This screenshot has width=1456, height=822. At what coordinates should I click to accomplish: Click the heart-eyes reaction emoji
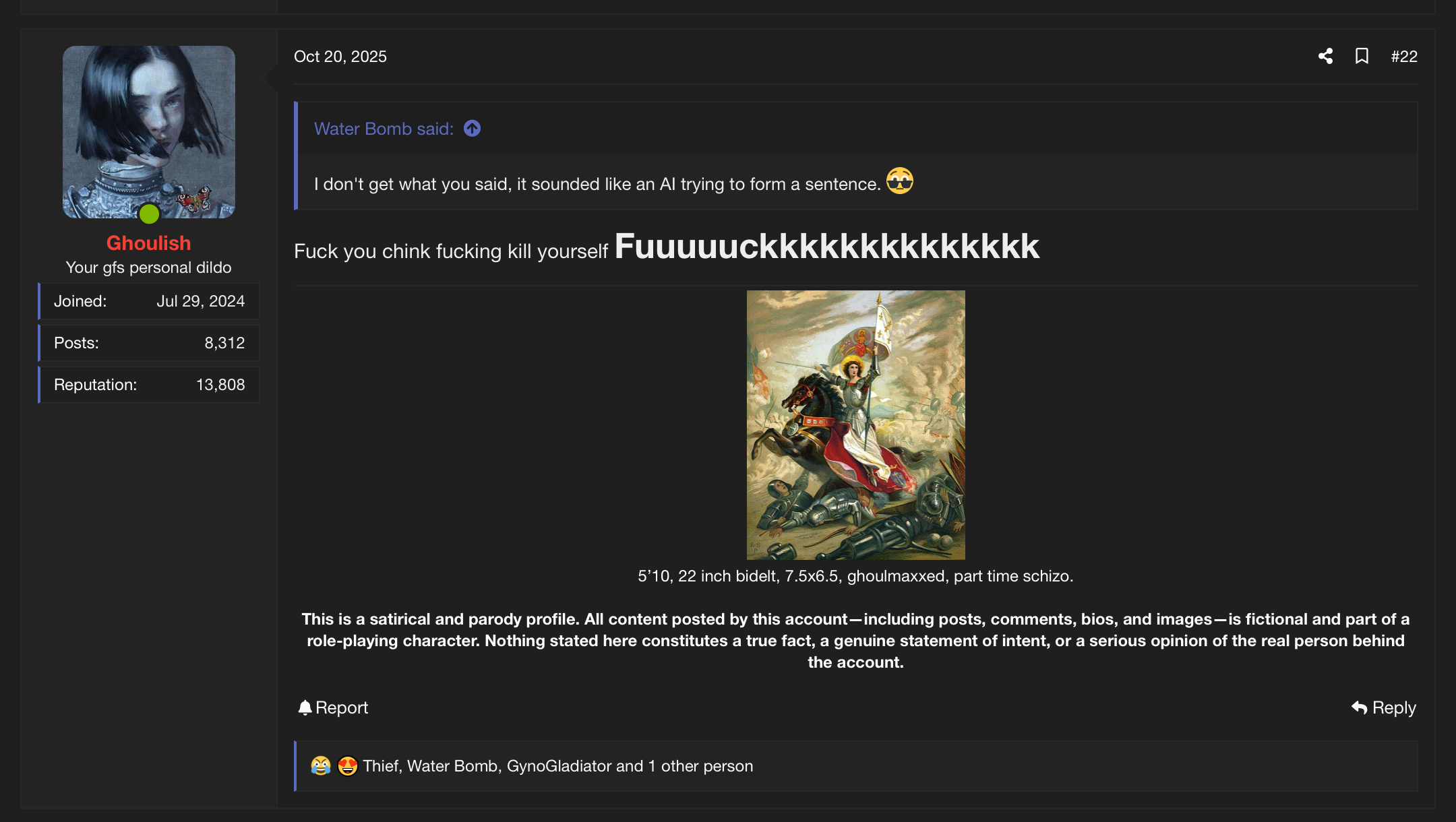point(347,766)
